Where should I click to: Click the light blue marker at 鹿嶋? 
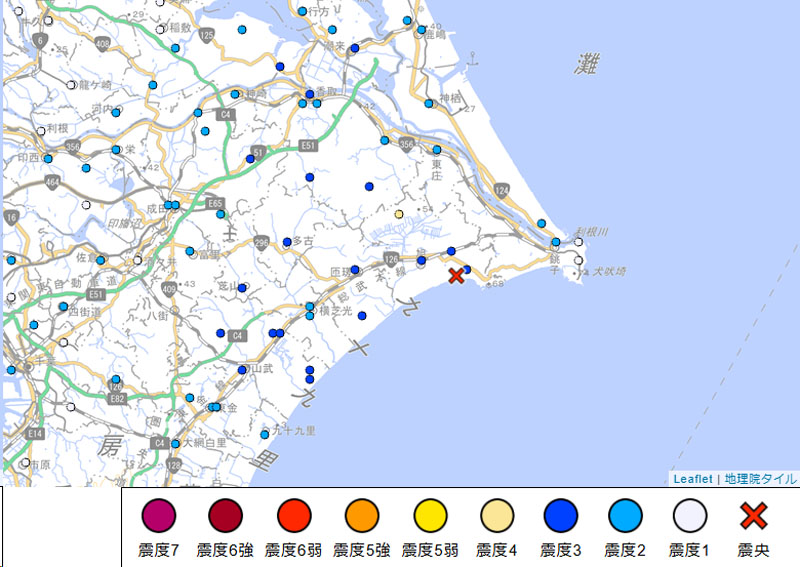click(x=421, y=30)
